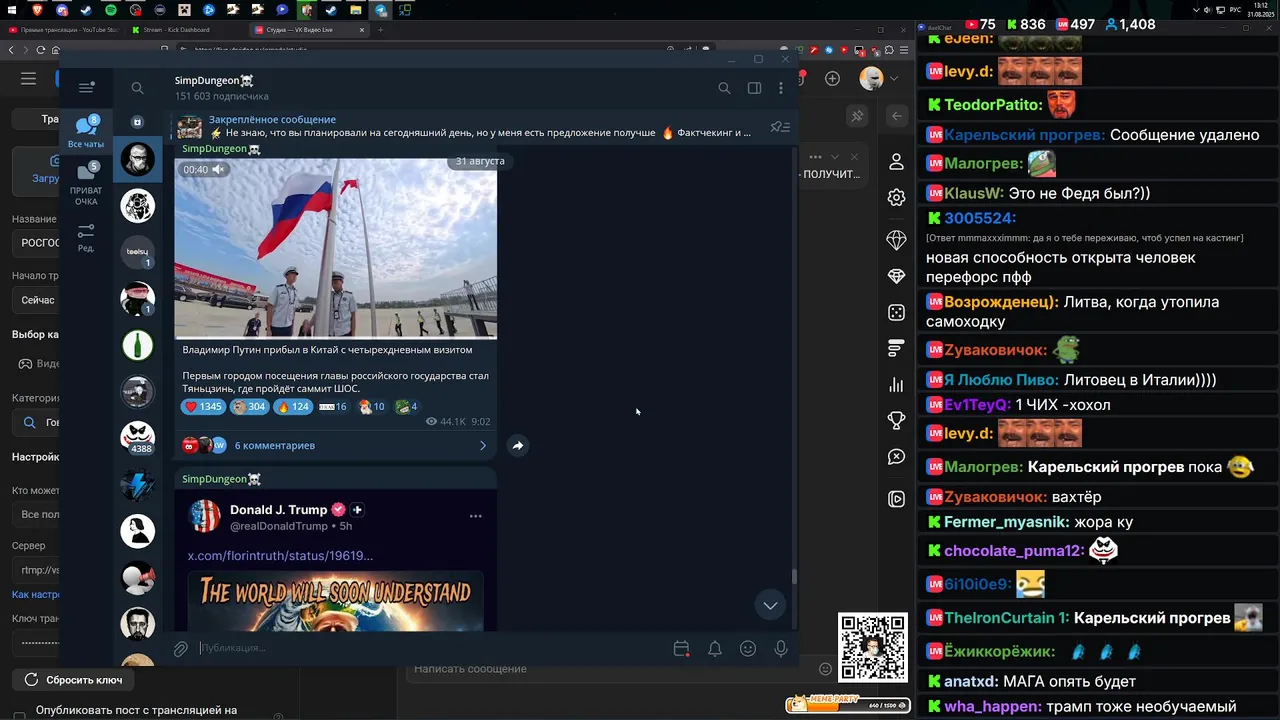This screenshot has width=1280, height=720.
Task: Open Windows Start menu
Action: [x=12, y=10]
